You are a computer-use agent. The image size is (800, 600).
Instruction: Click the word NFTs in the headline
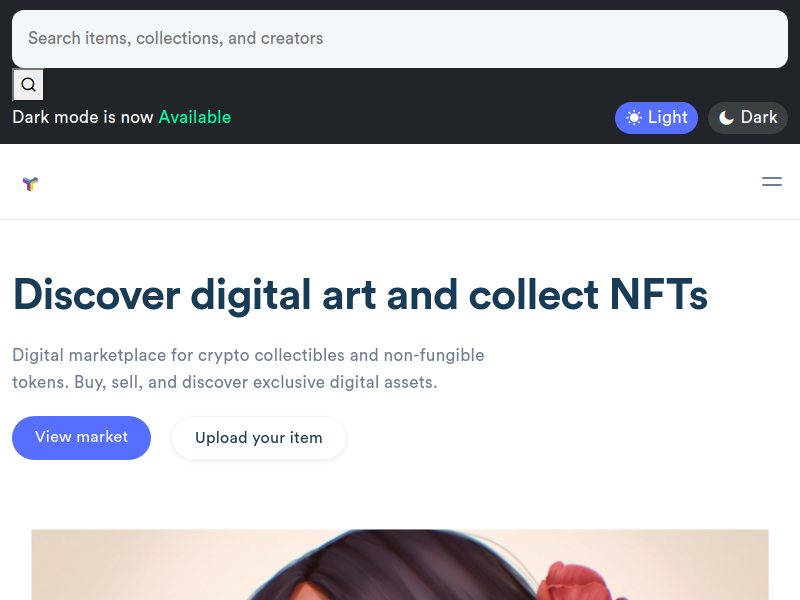coord(659,294)
